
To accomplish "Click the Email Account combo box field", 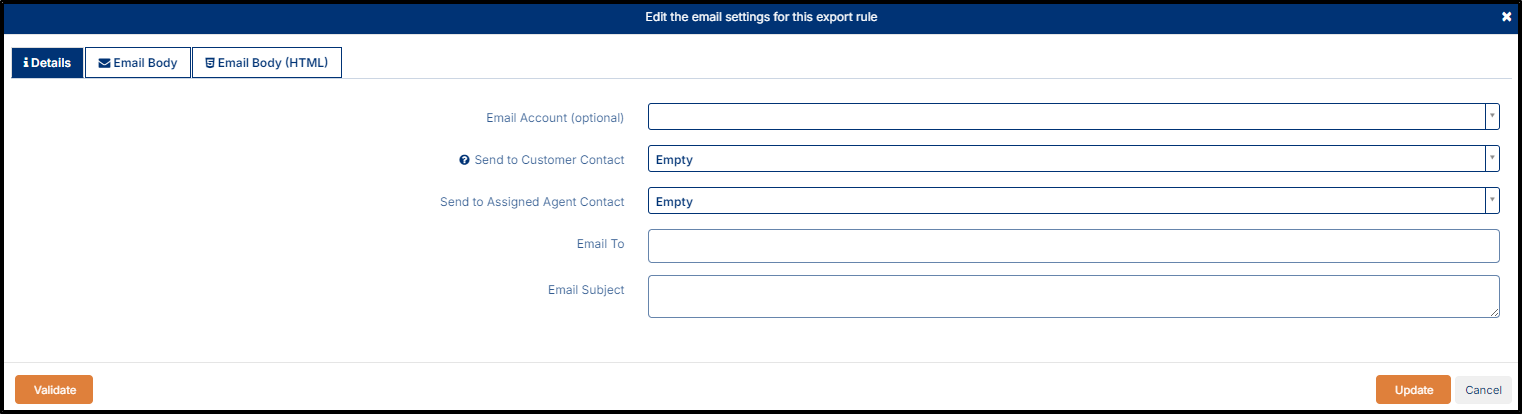I will pyautogui.click(x=1066, y=117).
